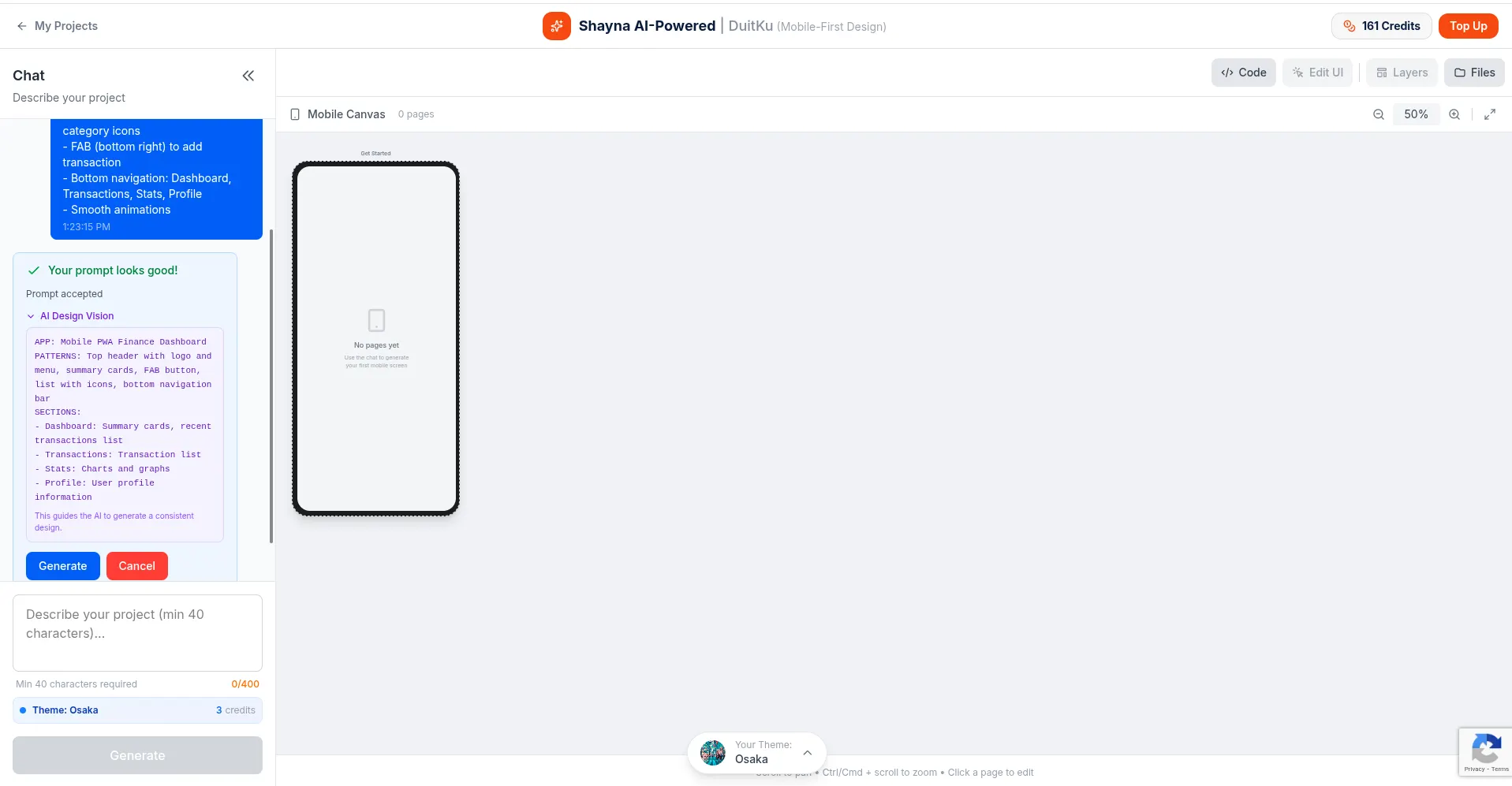Click the Mobile Canvas device icon

click(x=295, y=114)
